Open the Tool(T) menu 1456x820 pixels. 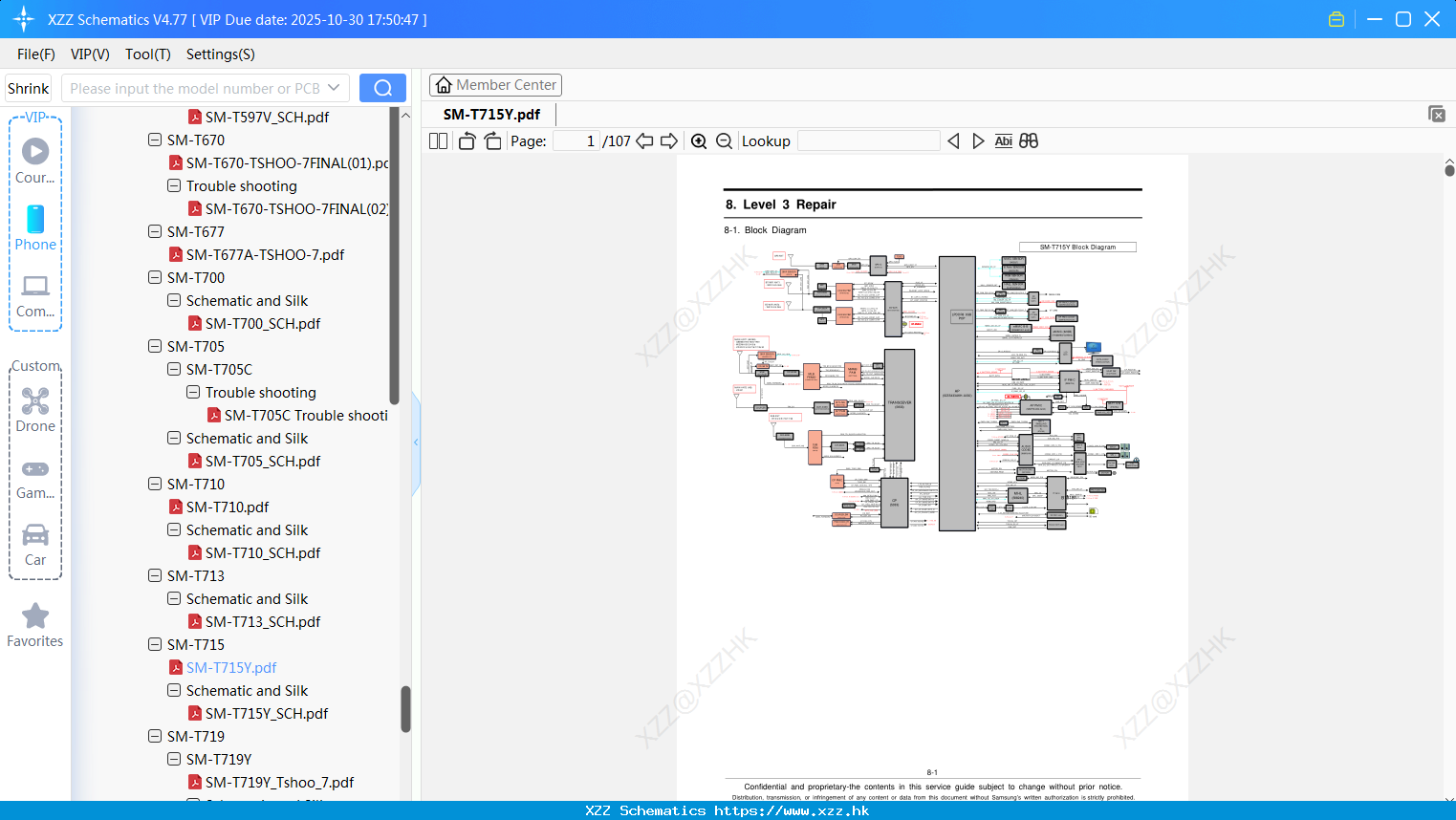148,54
